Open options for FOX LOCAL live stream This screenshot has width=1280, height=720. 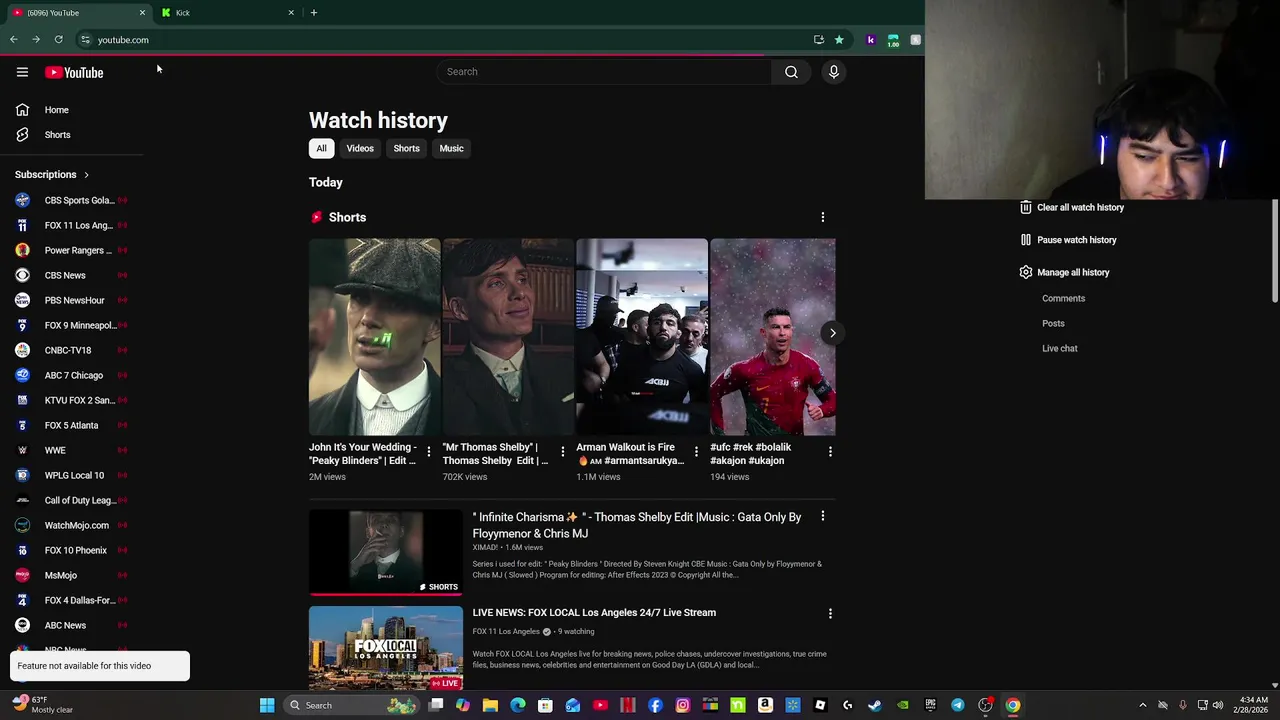[x=829, y=613]
